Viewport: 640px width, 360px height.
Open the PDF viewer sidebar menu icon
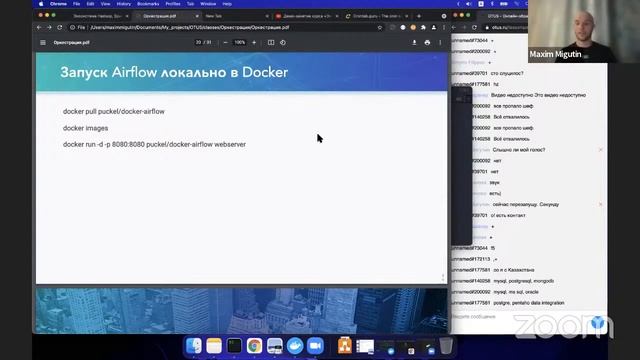click(43, 42)
